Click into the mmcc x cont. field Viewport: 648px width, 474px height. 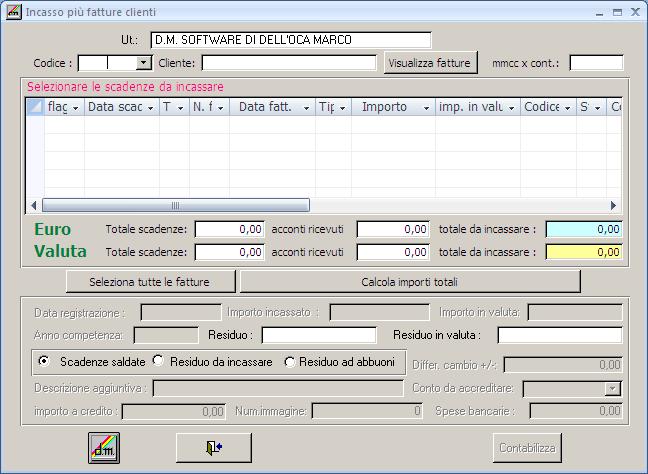(x=596, y=63)
